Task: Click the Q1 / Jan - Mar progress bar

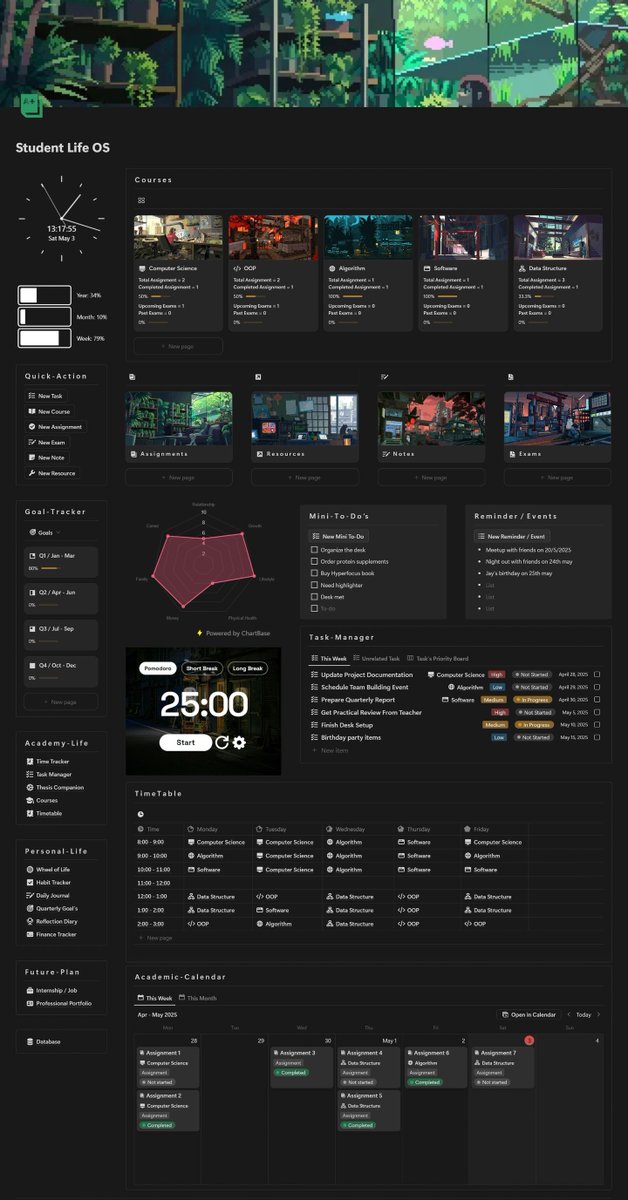Action: click(x=50, y=568)
